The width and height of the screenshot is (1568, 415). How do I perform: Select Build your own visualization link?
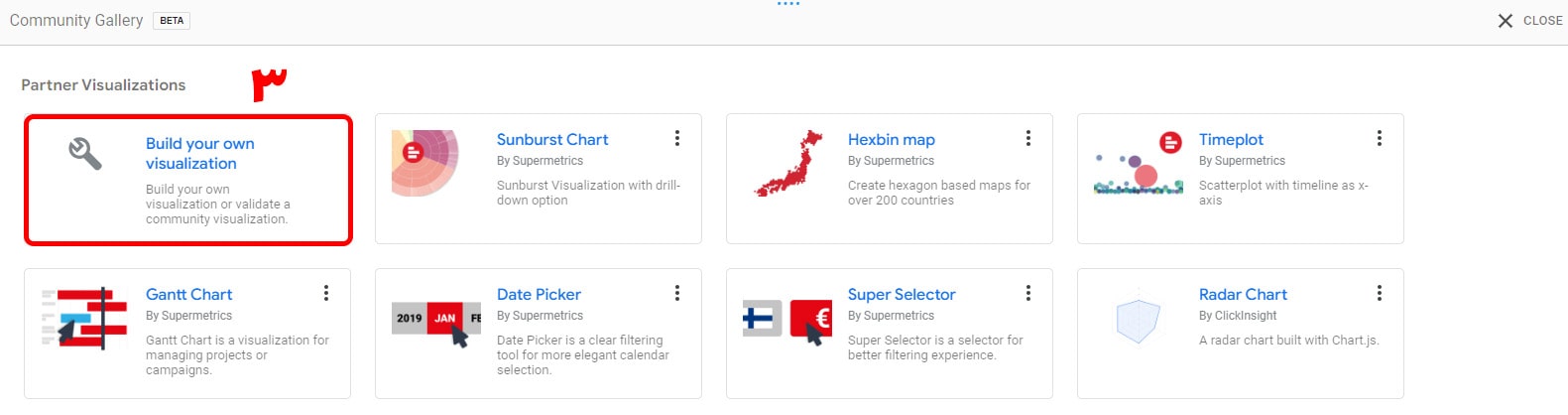click(199, 154)
